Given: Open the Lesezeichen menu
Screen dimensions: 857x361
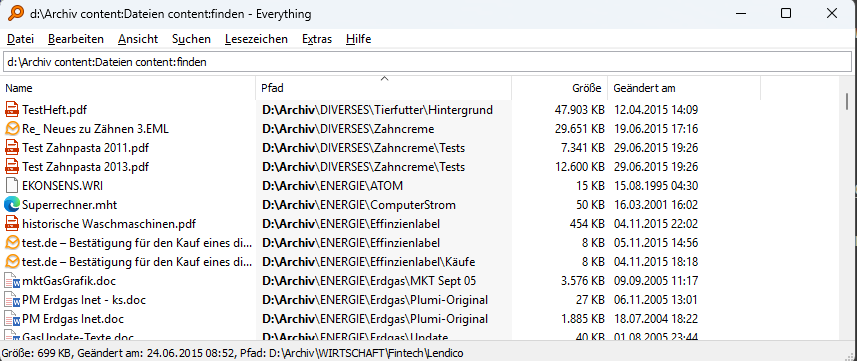Looking at the screenshot, I should coord(256,39).
